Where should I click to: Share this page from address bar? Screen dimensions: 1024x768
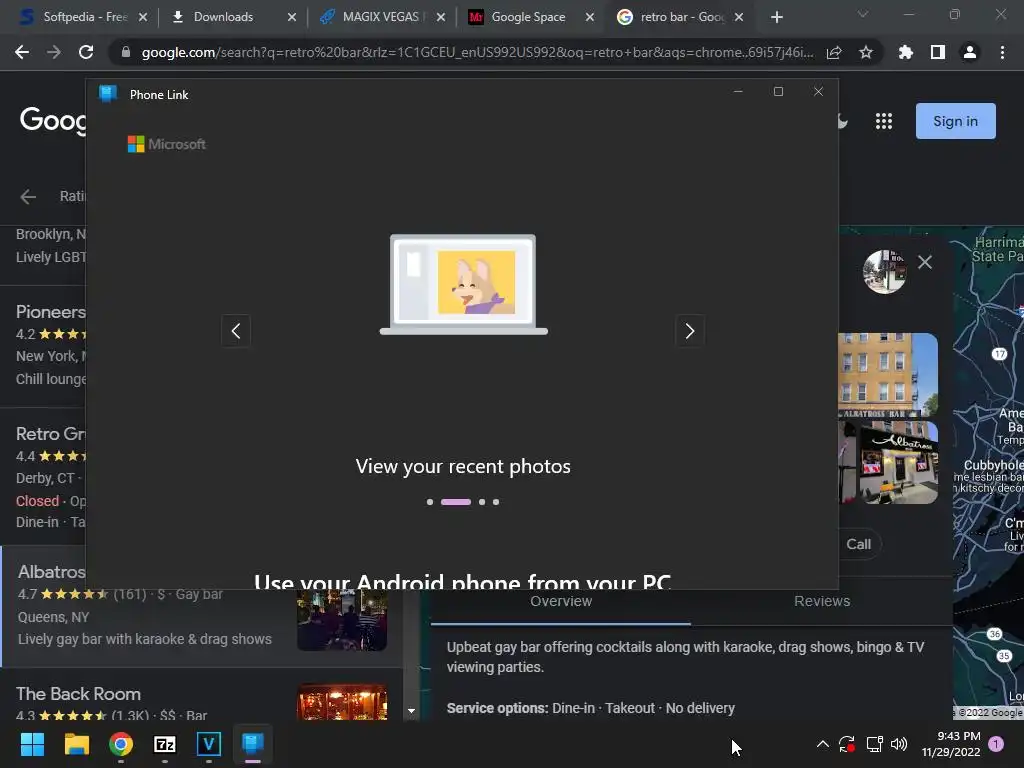(x=834, y=52)
